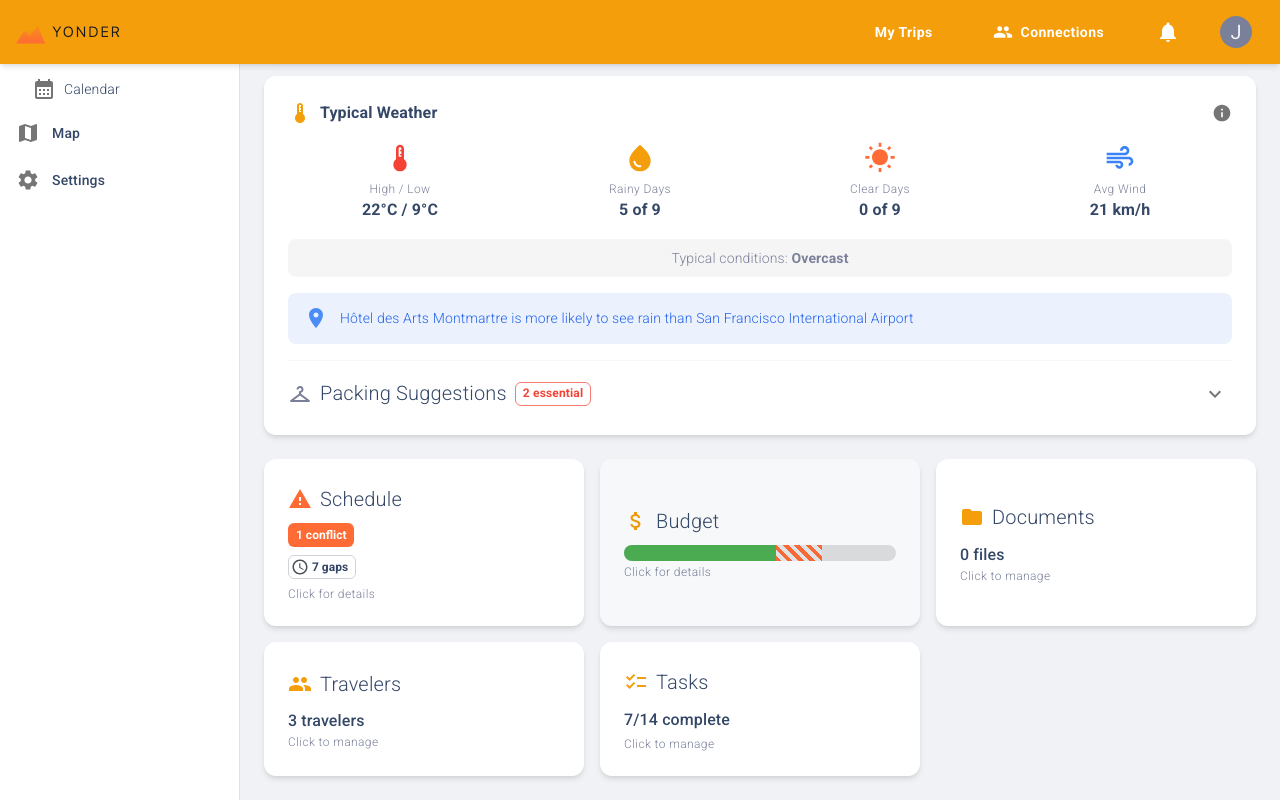1280x800 pixels.
Task: Click the 2 essential badge
Action: coord(553,394)
